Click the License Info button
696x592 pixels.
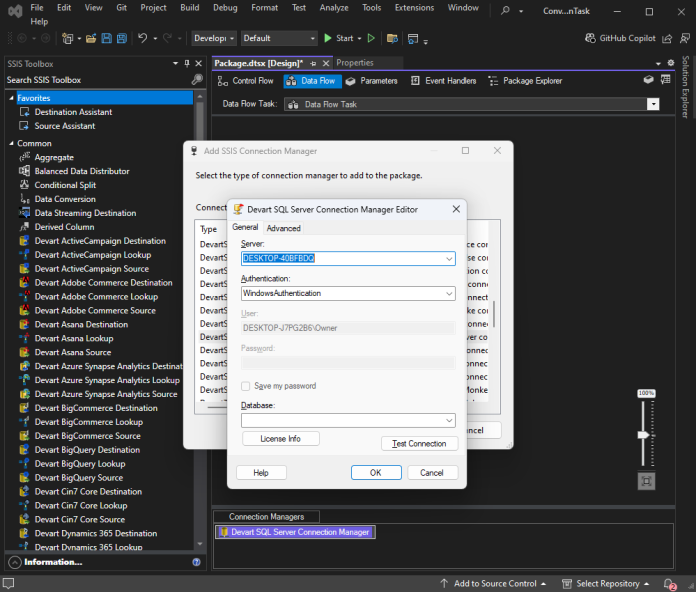point(280,439)
